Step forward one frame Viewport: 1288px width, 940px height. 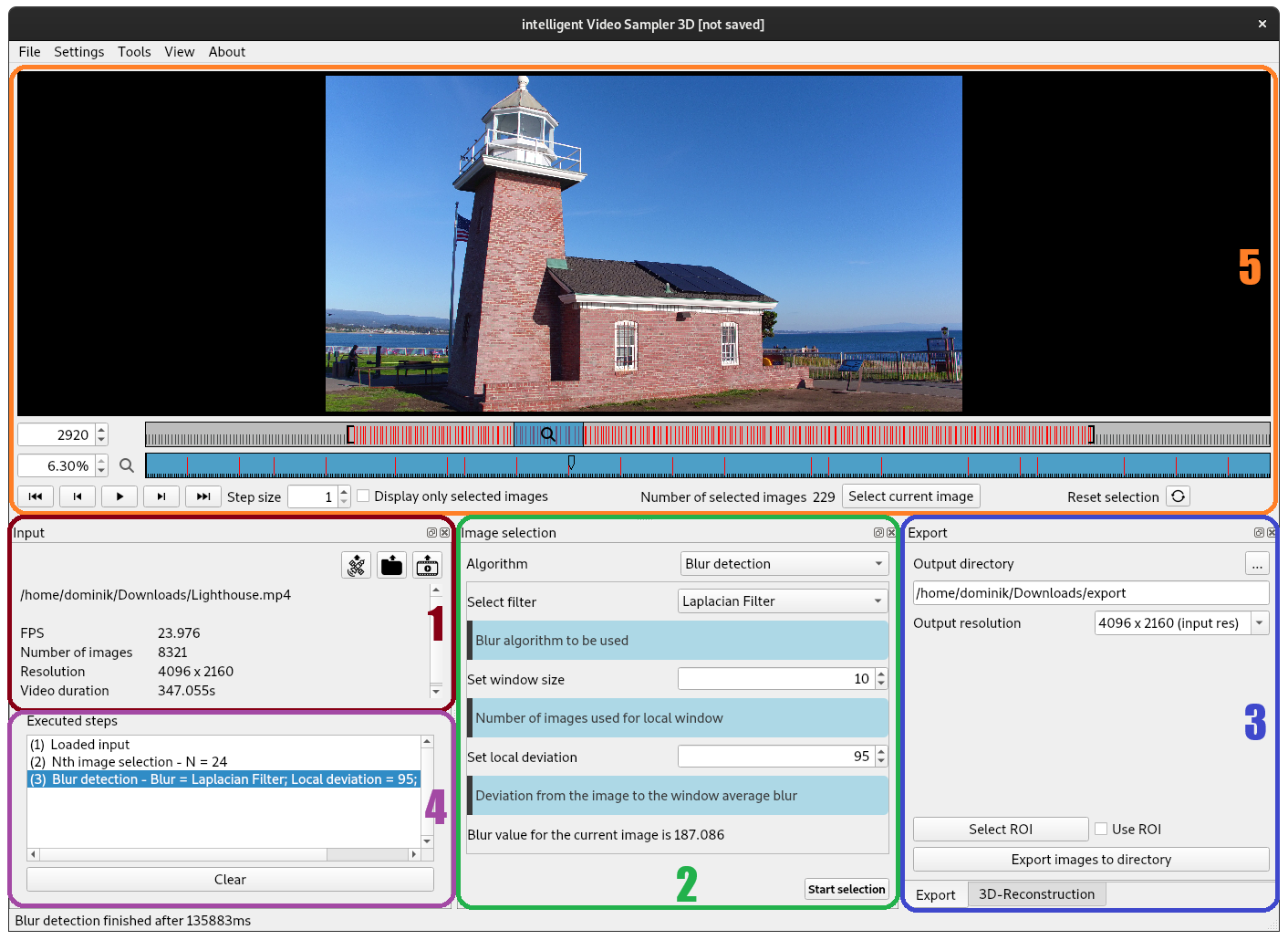pos(161,496)
